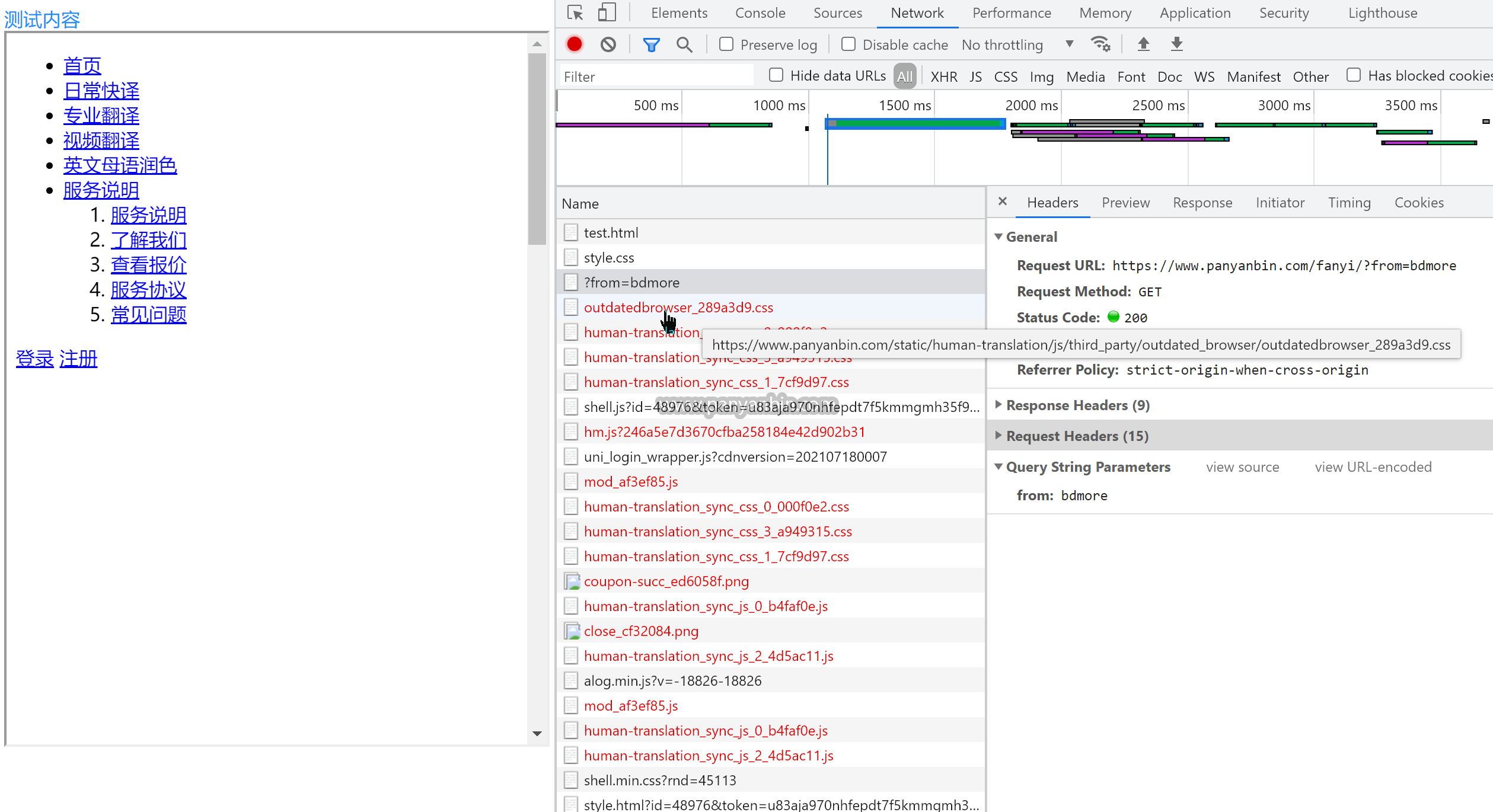Stop recording with the red record button

click(574, 44)
